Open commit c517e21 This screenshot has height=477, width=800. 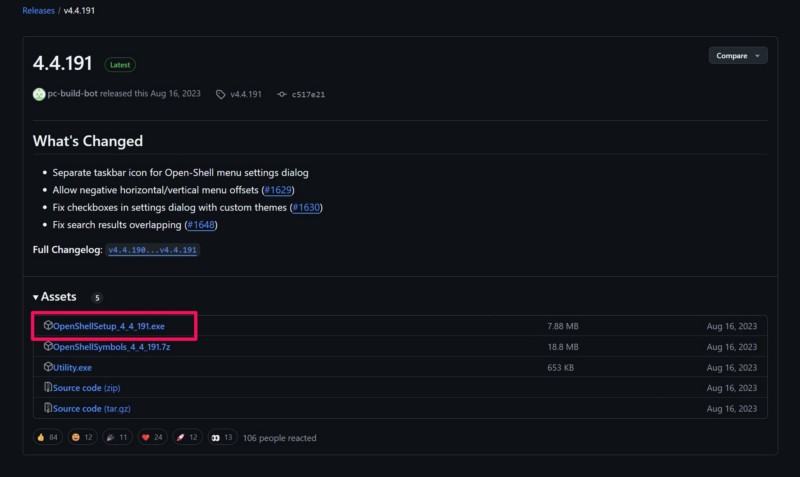coord(307,94)
